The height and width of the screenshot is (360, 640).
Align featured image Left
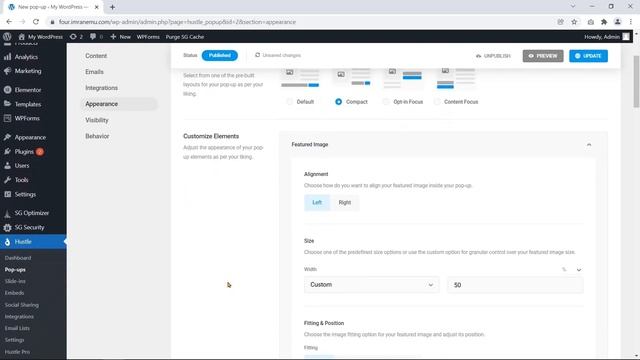point(317,202)
